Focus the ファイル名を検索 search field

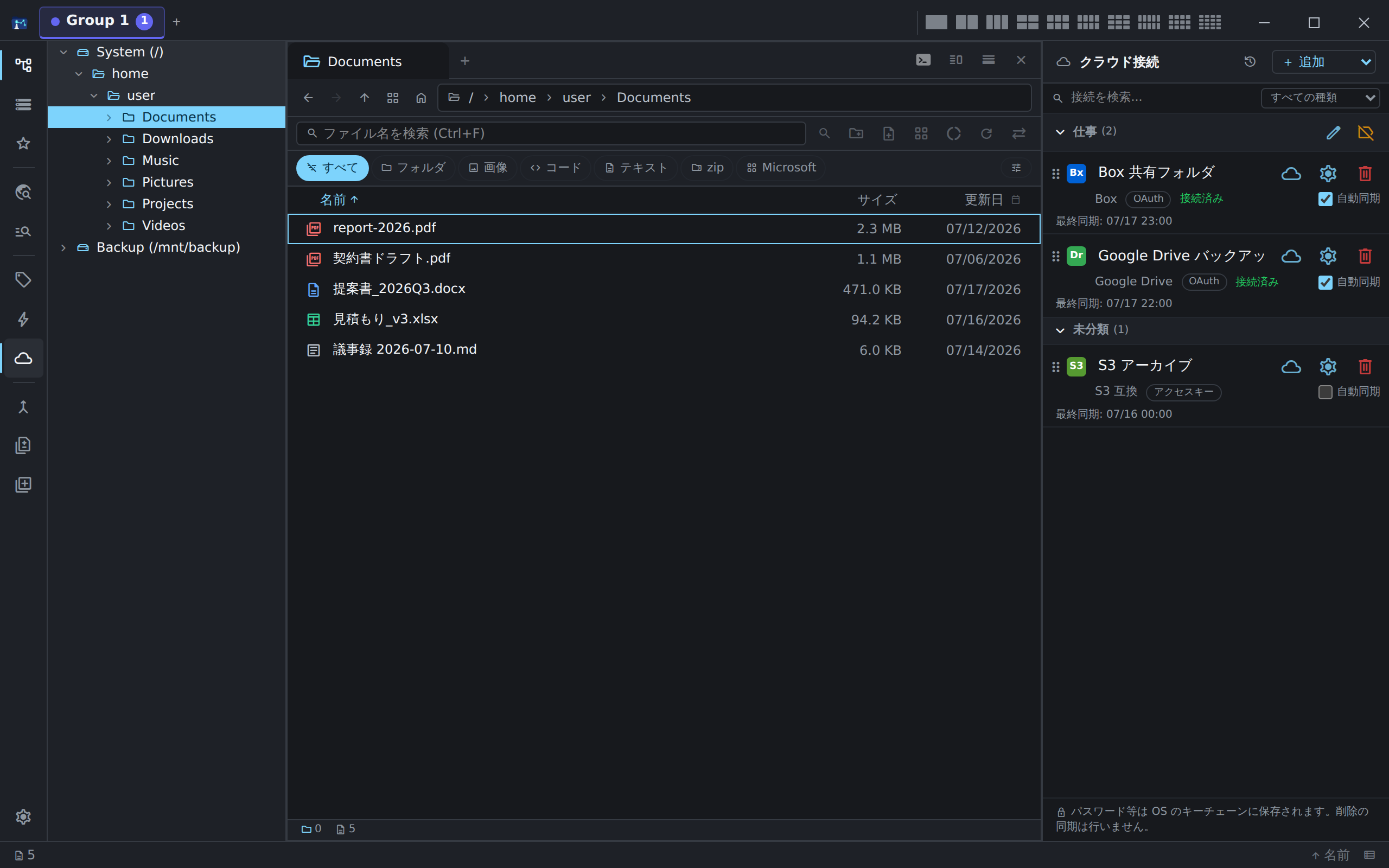551,134
